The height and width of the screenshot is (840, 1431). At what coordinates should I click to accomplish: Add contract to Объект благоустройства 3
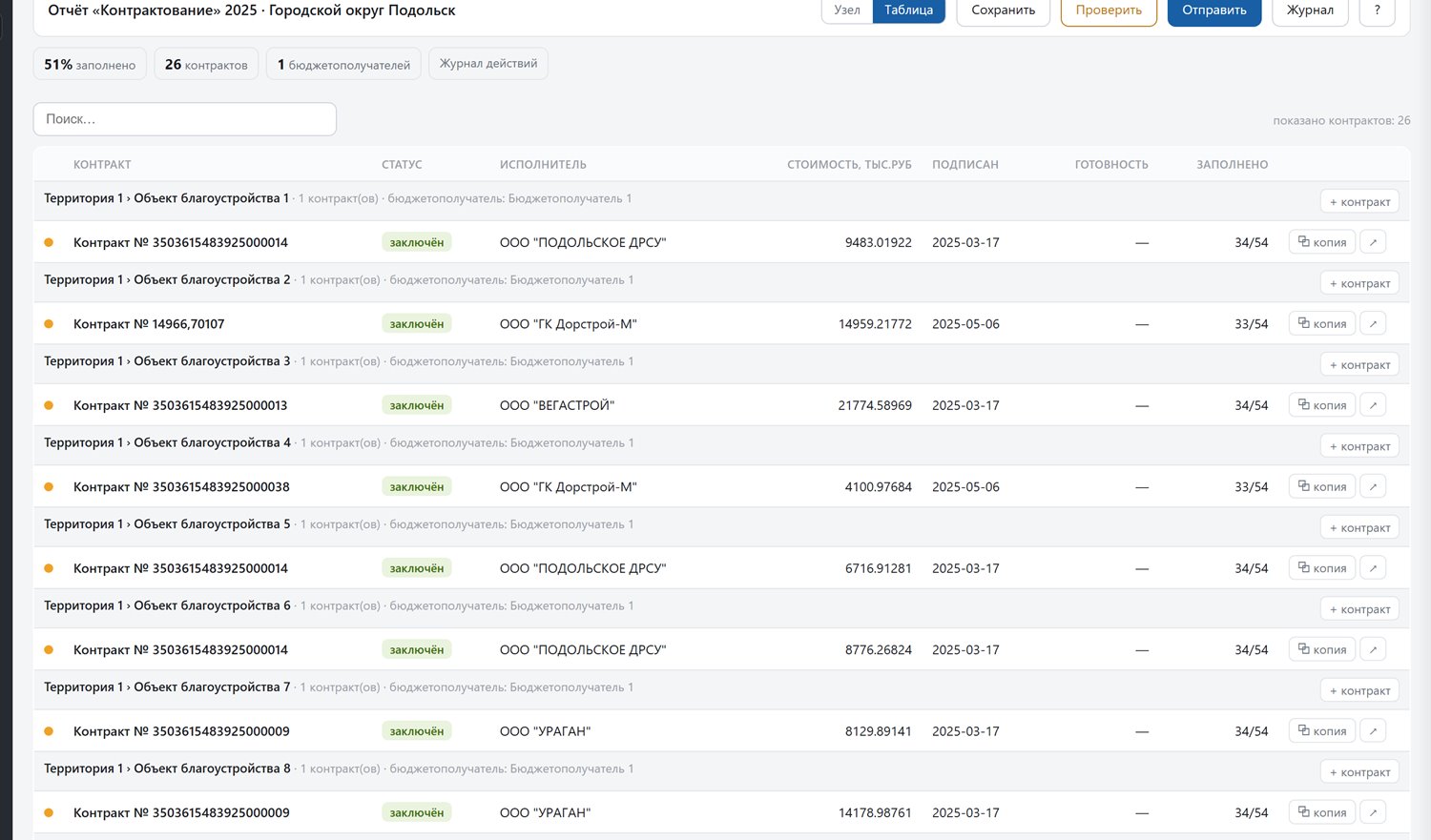pyautogui.click(x=1359, y=365)
